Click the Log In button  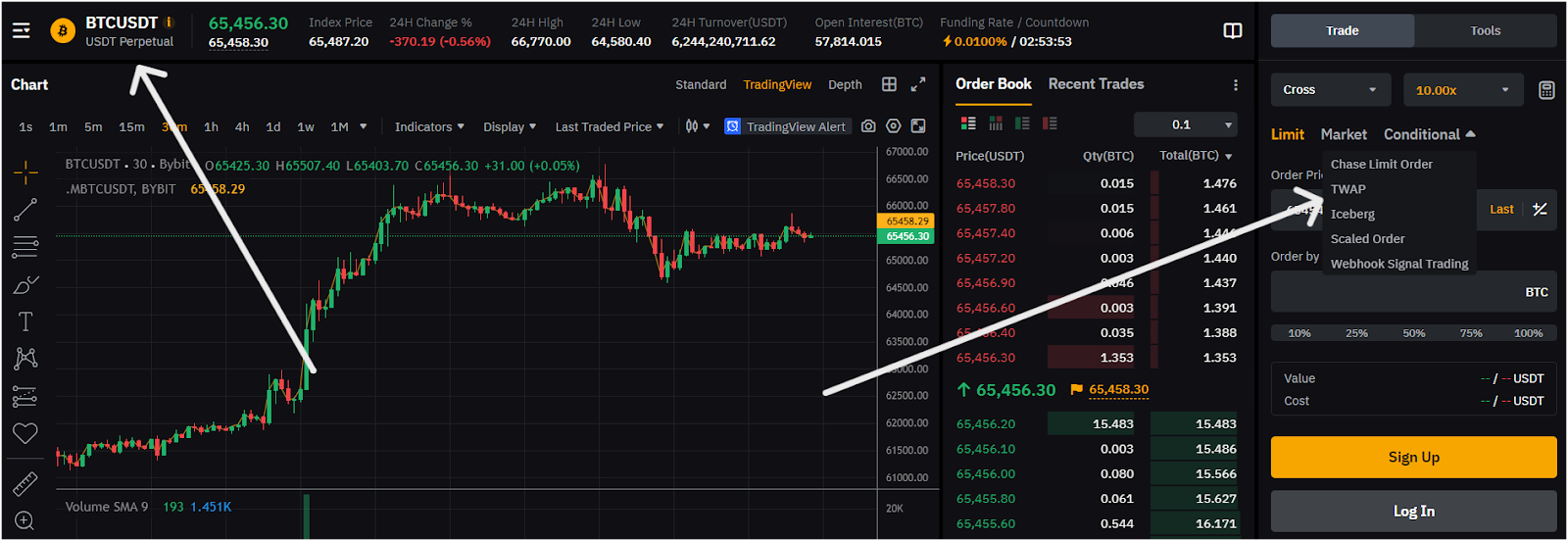[x=1414, y=511]
